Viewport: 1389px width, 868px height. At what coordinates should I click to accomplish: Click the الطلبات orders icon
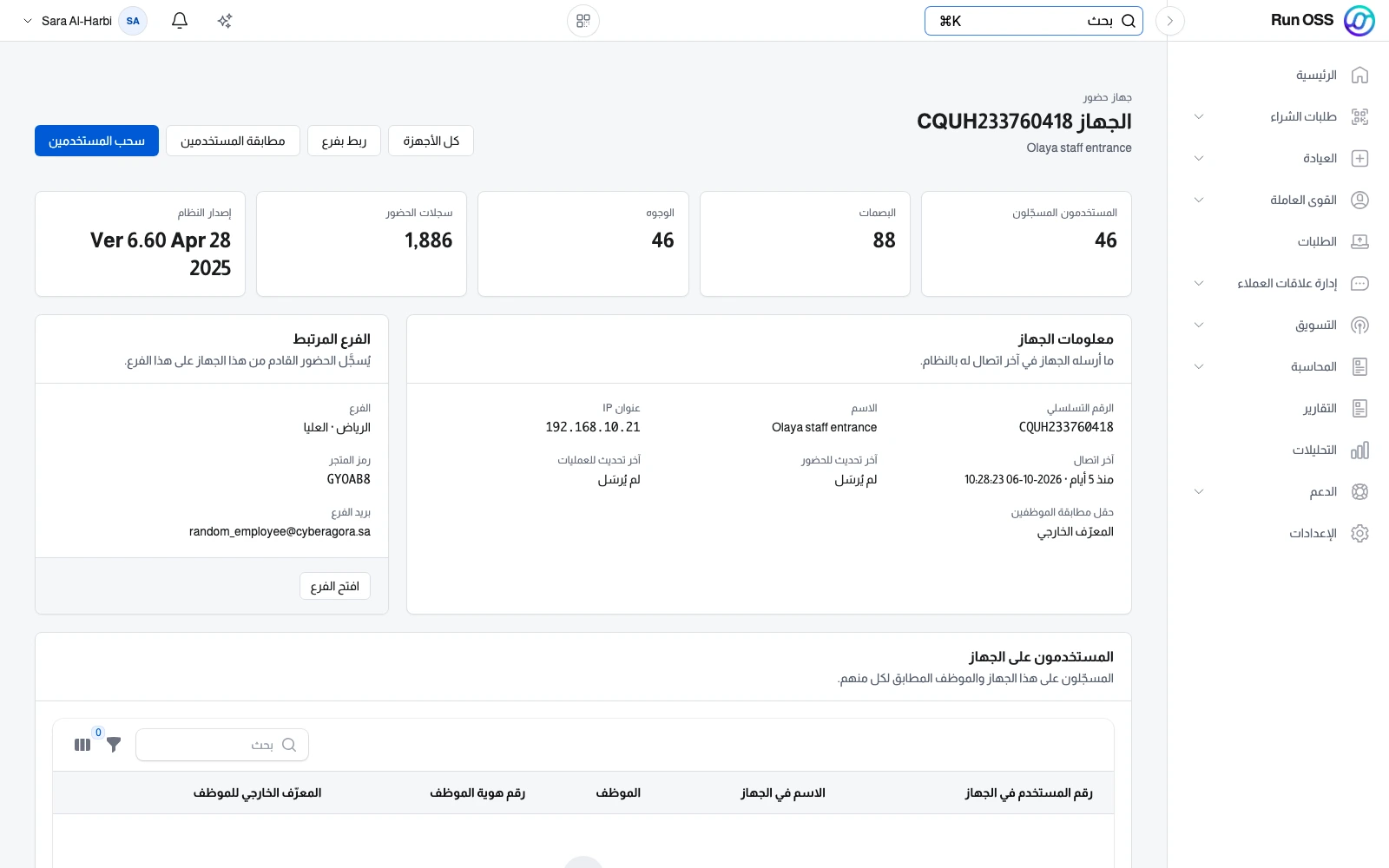tap(1360, 242)
